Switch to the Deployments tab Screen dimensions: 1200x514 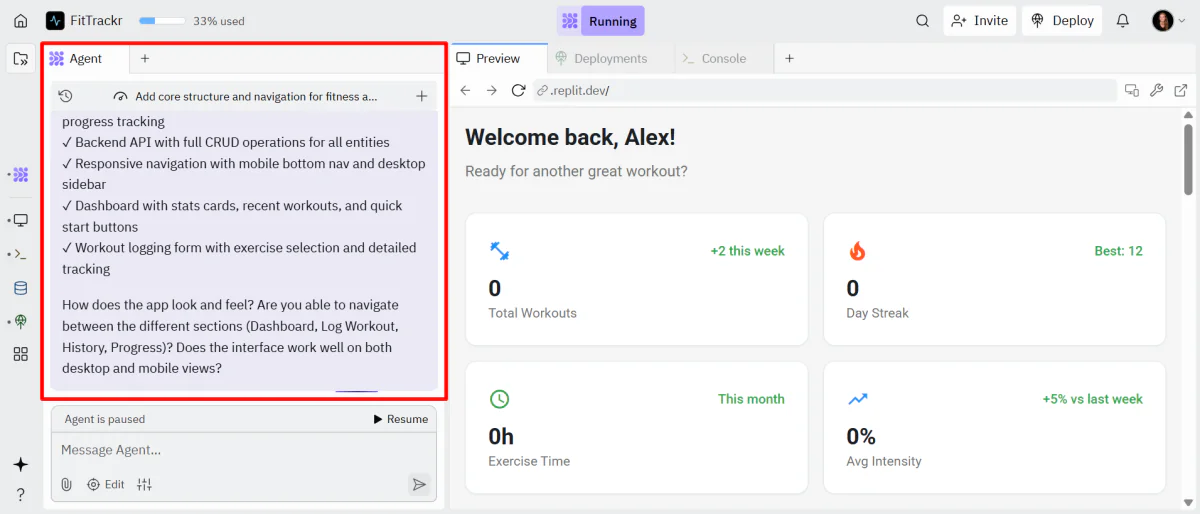601,58
